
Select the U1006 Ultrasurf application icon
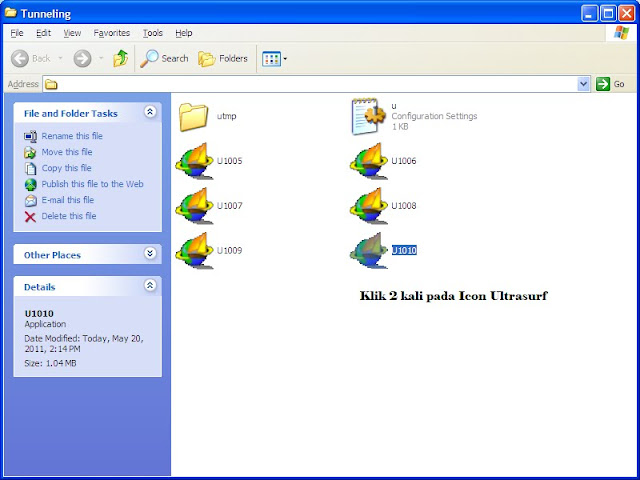[x=369, y=161]
